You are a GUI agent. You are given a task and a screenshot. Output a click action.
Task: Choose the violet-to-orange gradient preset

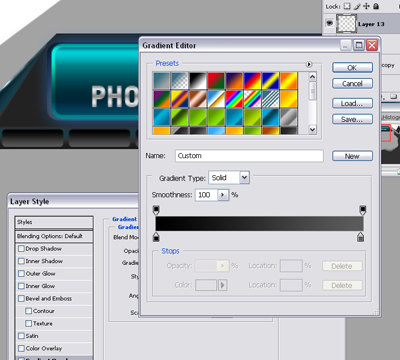pos(234,81)
